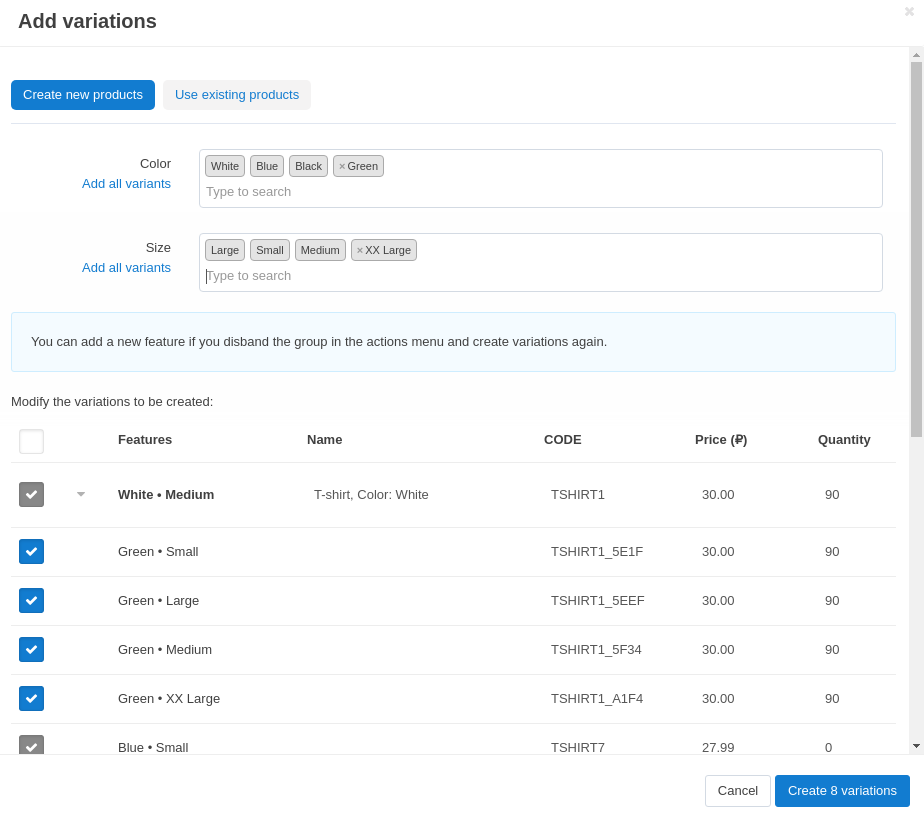Toggle the Blue • Small checkbox
924x823 pixels.
click(31, 745)
